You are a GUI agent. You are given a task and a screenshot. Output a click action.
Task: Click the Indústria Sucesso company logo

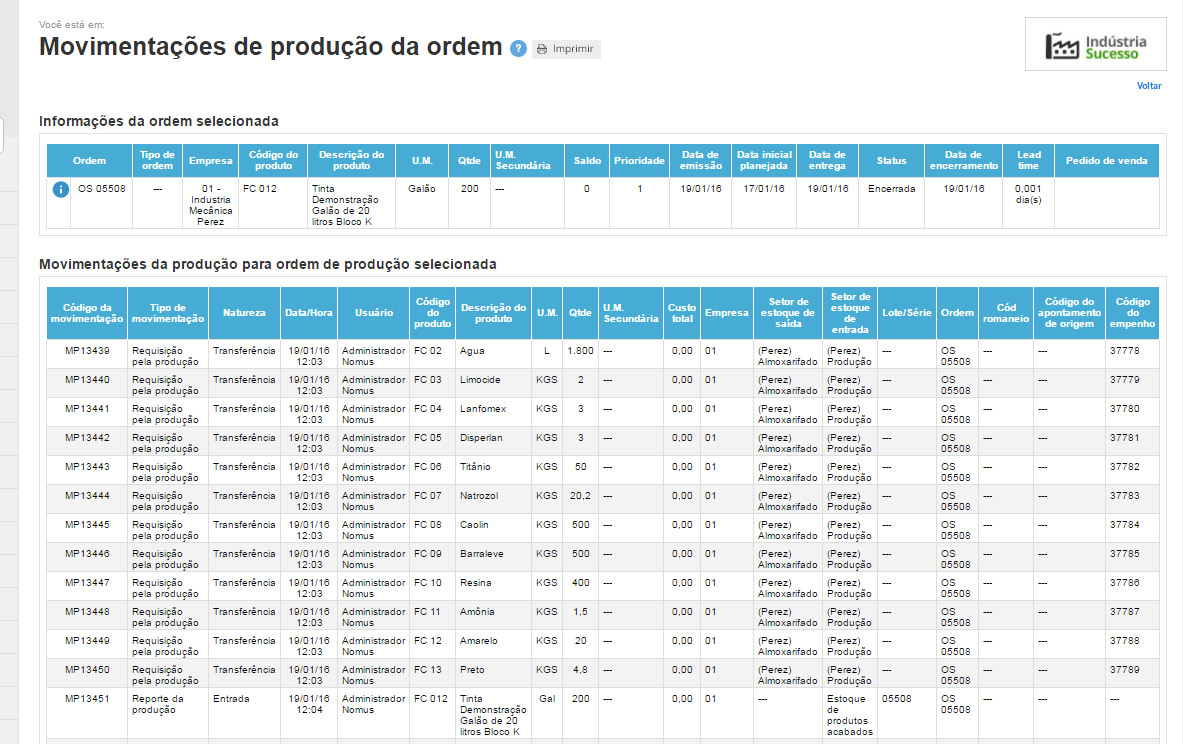pyautogui.click(x=1095, y=44)
